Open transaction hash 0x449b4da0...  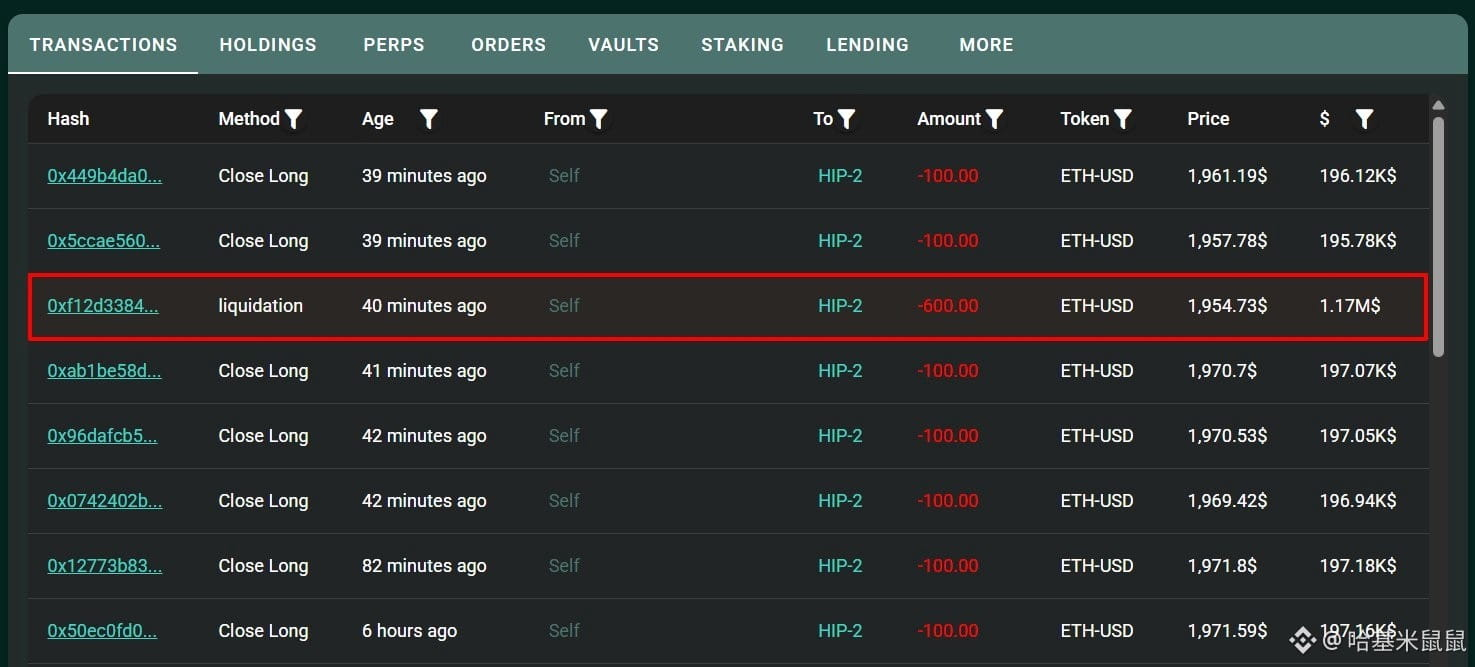pyautogui.click(x=105, y=176)
